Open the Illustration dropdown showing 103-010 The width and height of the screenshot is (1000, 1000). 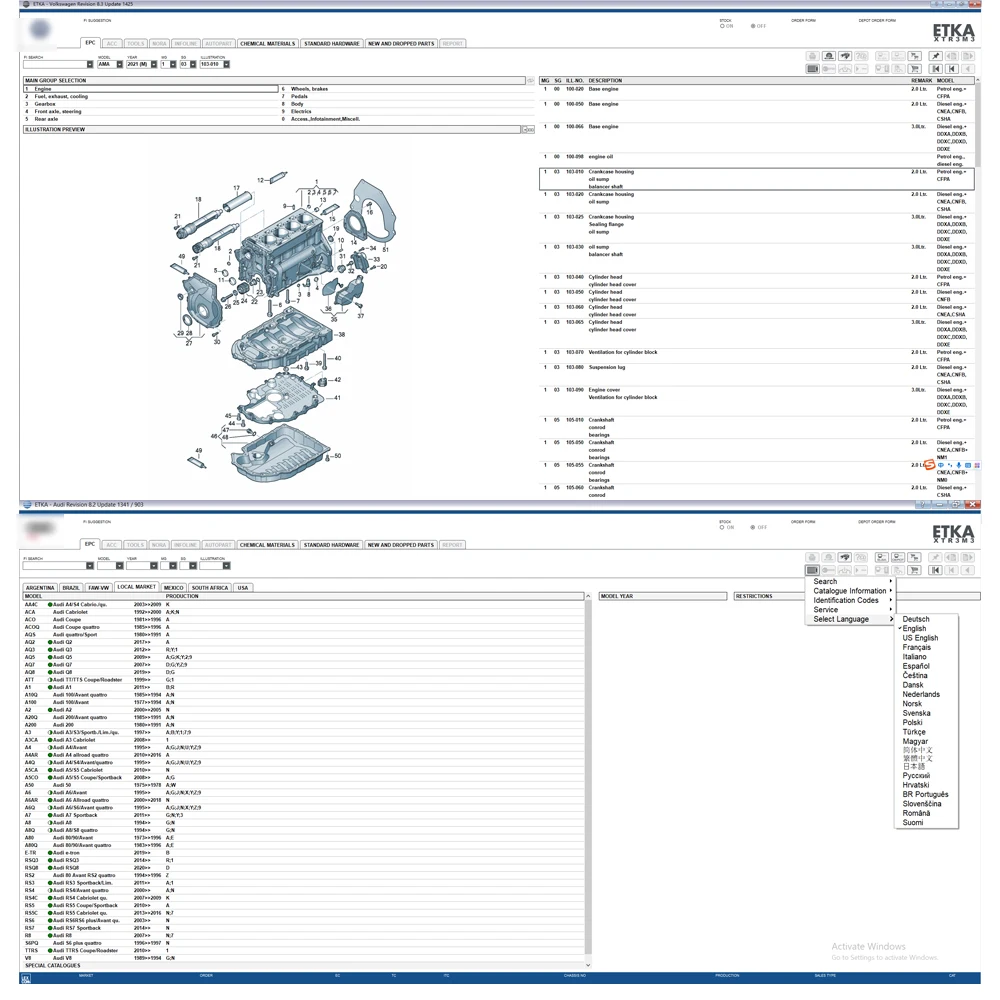point(226,64)
